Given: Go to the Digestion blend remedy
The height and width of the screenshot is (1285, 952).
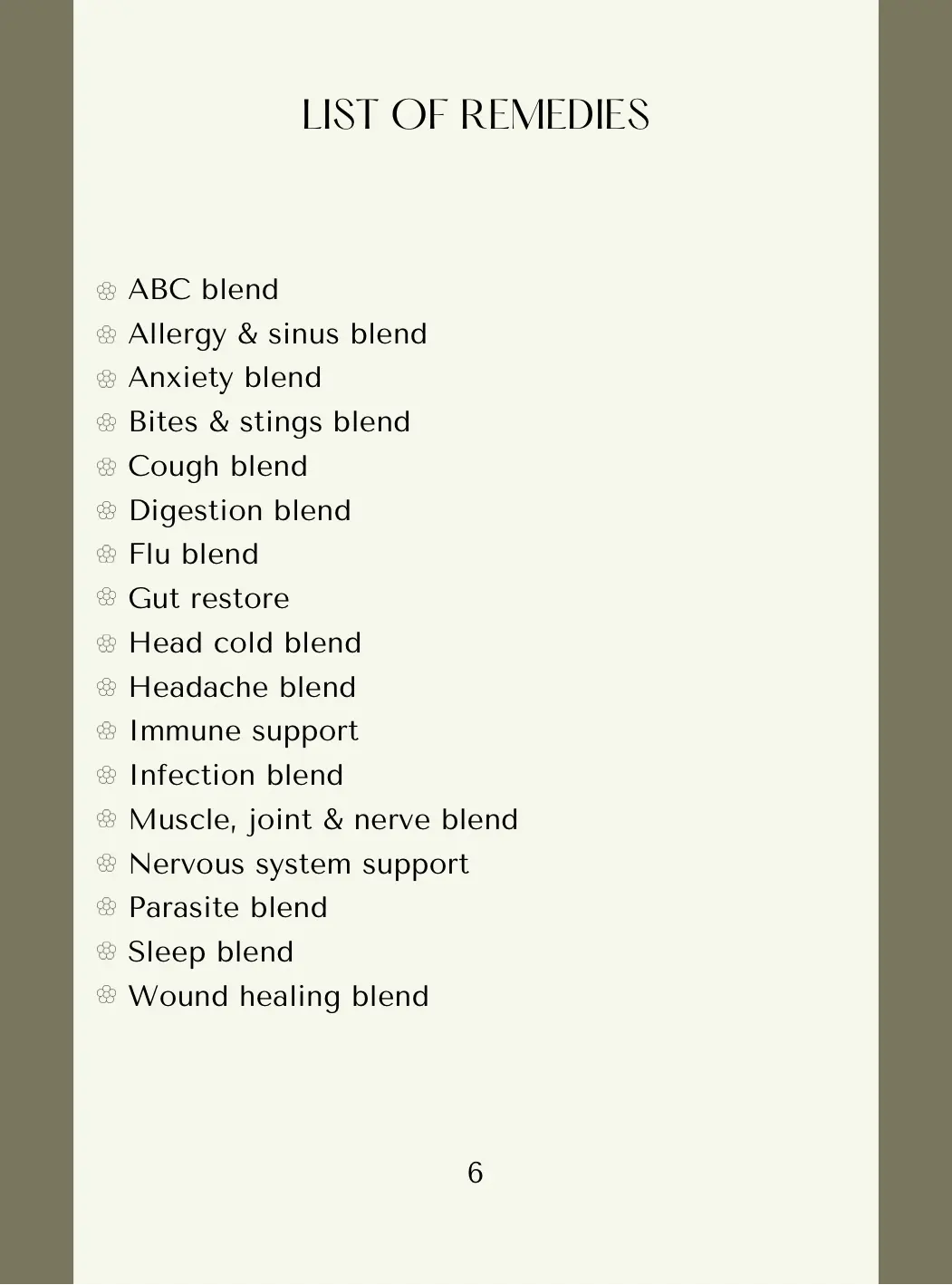Looking at the screenshot, I should click(239, 511).
